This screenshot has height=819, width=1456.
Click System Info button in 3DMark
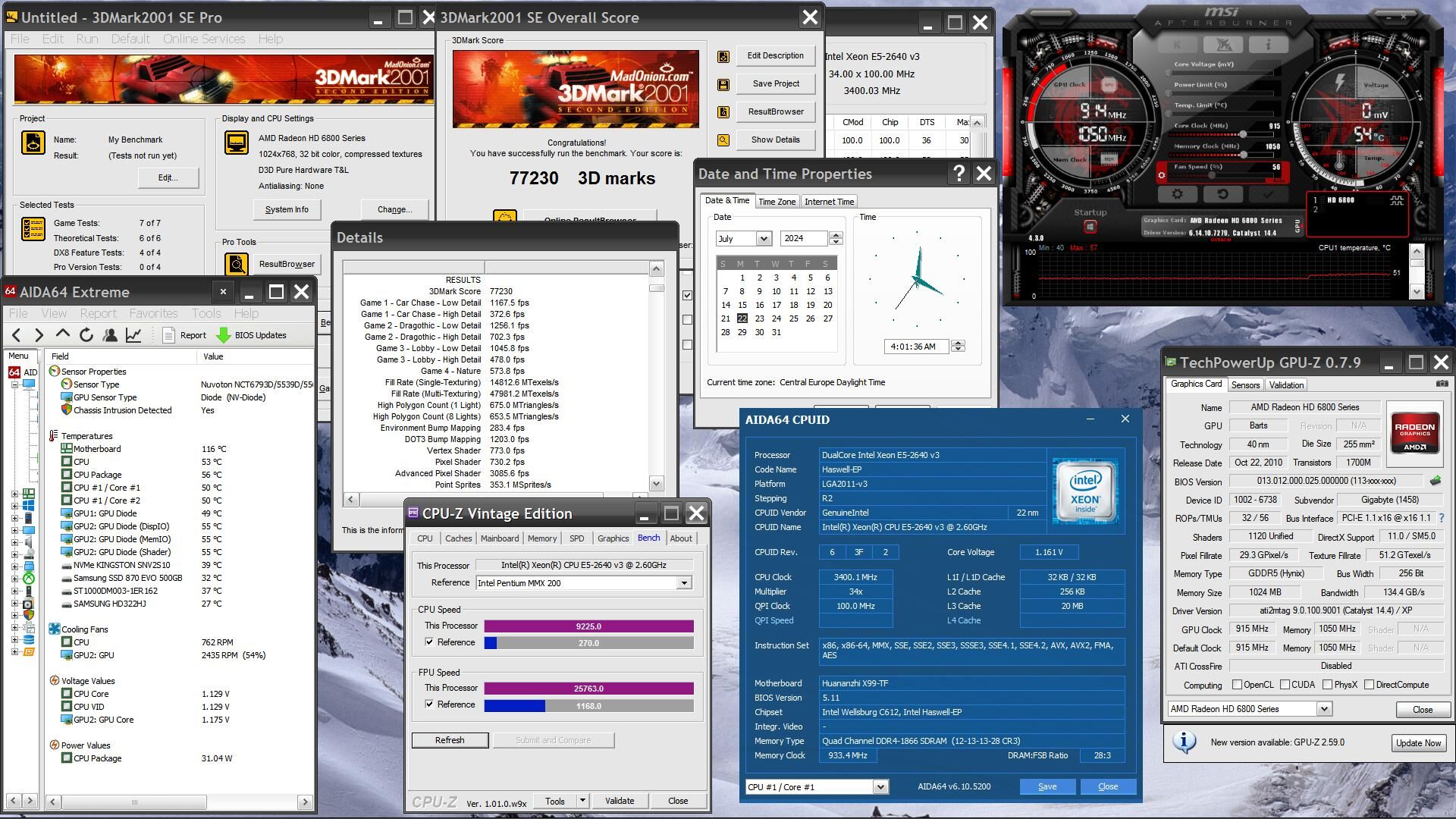(287, 209)
